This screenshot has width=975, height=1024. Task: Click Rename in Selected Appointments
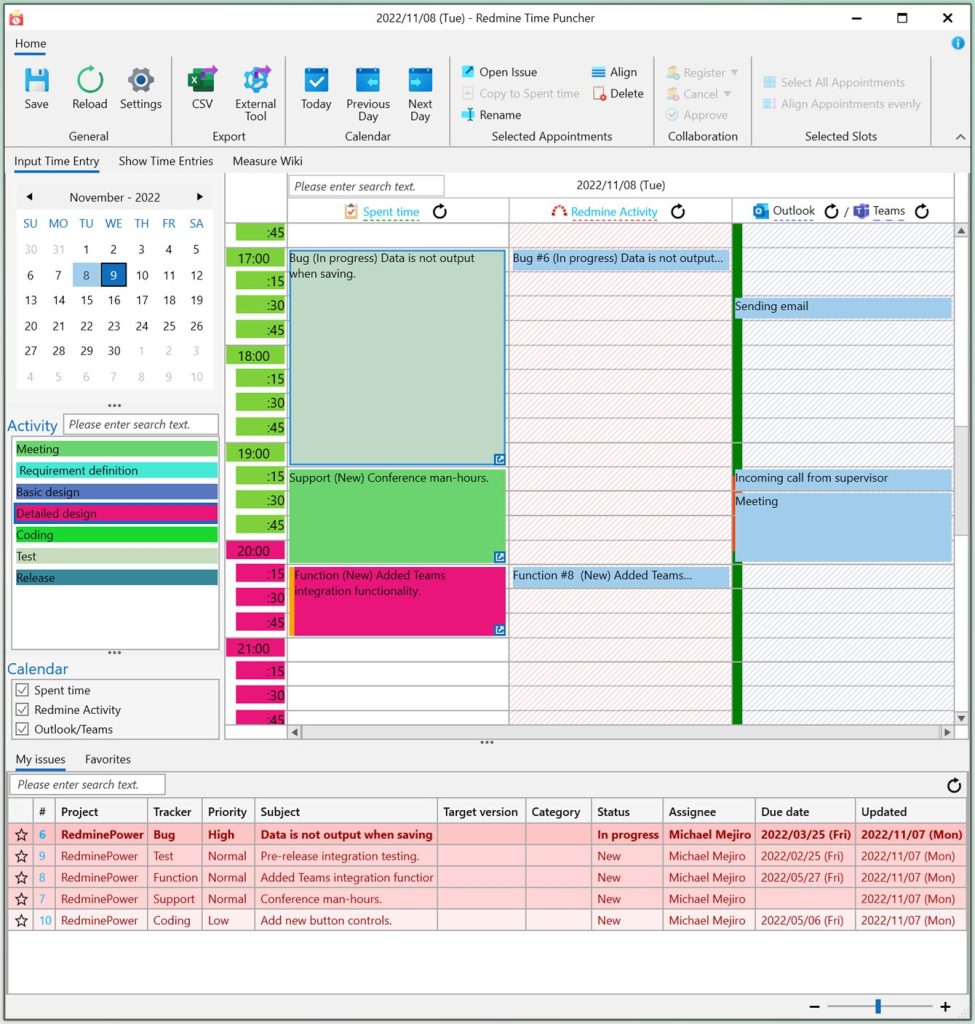click(491, 115)
